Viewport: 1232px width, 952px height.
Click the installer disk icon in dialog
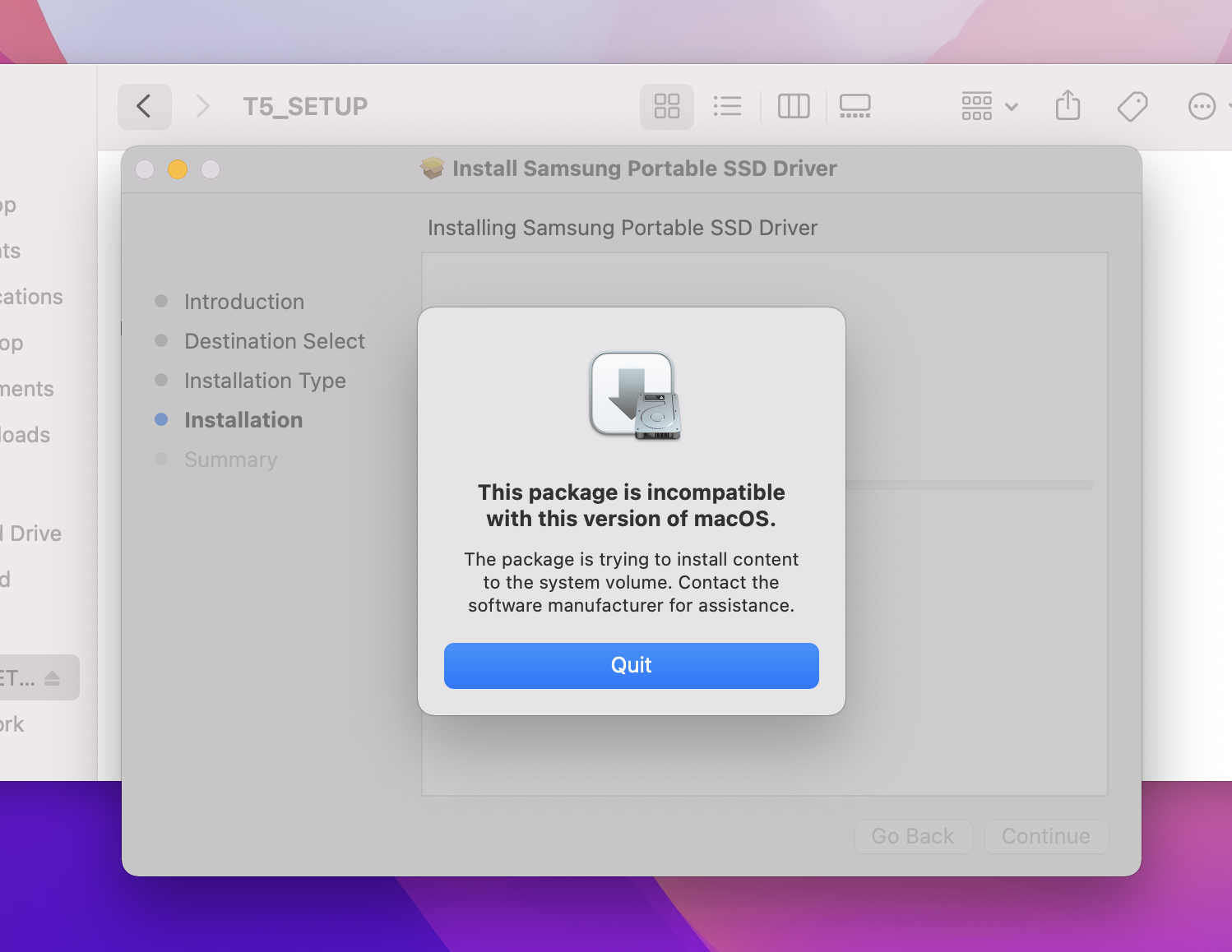[x=635, y=395]
